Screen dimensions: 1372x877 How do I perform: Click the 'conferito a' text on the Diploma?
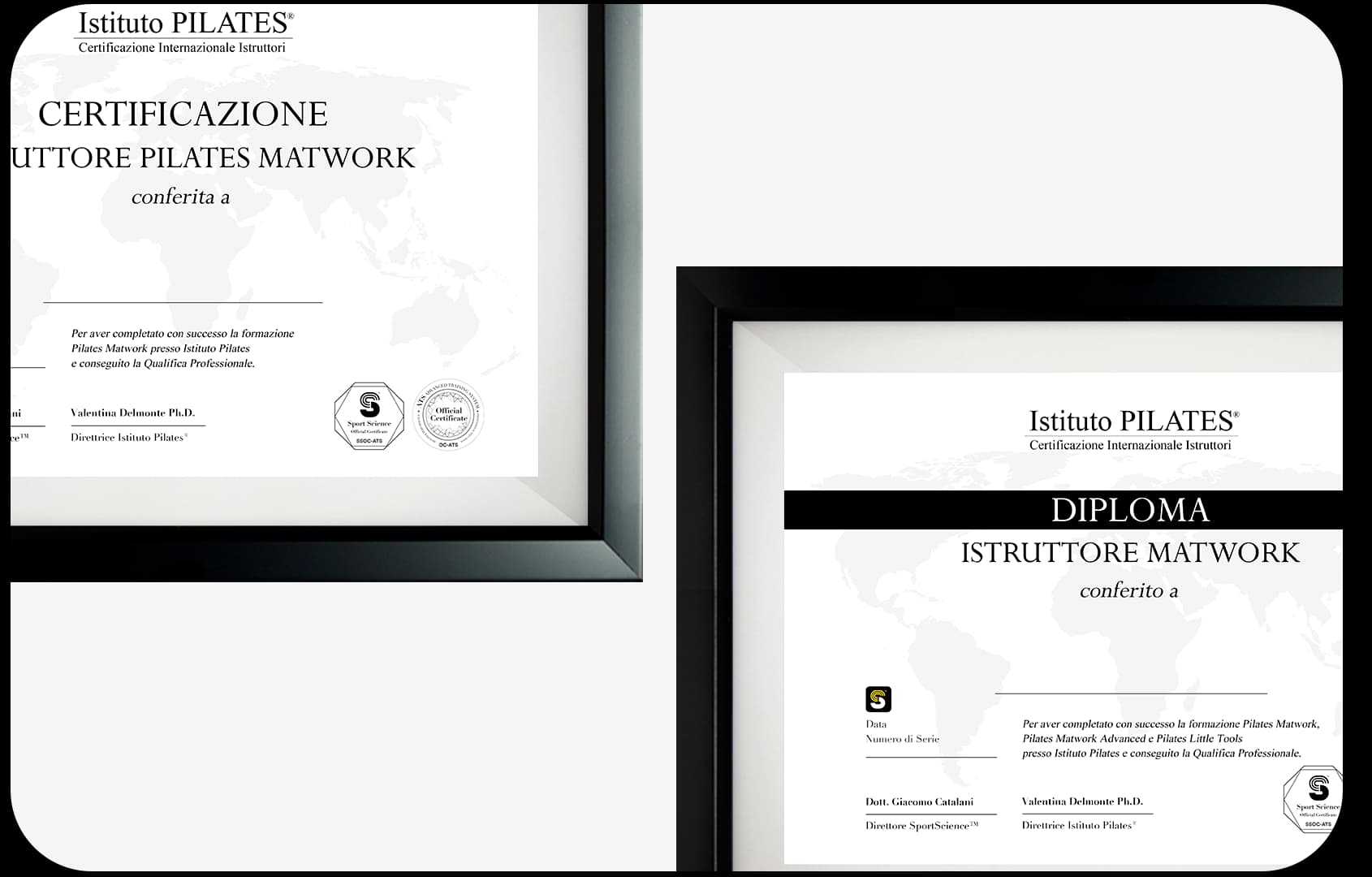click(x=1128, y=591)
